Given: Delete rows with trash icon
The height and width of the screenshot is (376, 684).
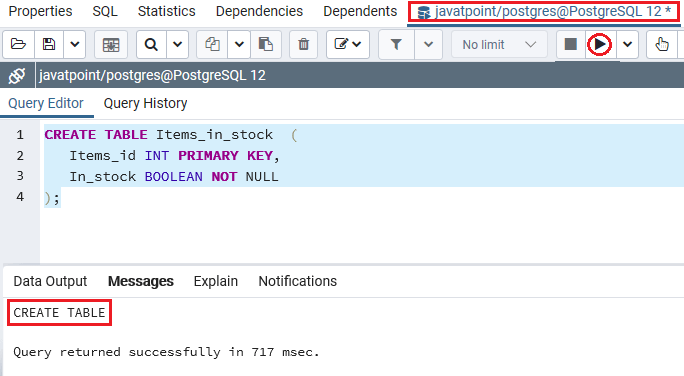Looking at the screenshot, I should point(303,44).
